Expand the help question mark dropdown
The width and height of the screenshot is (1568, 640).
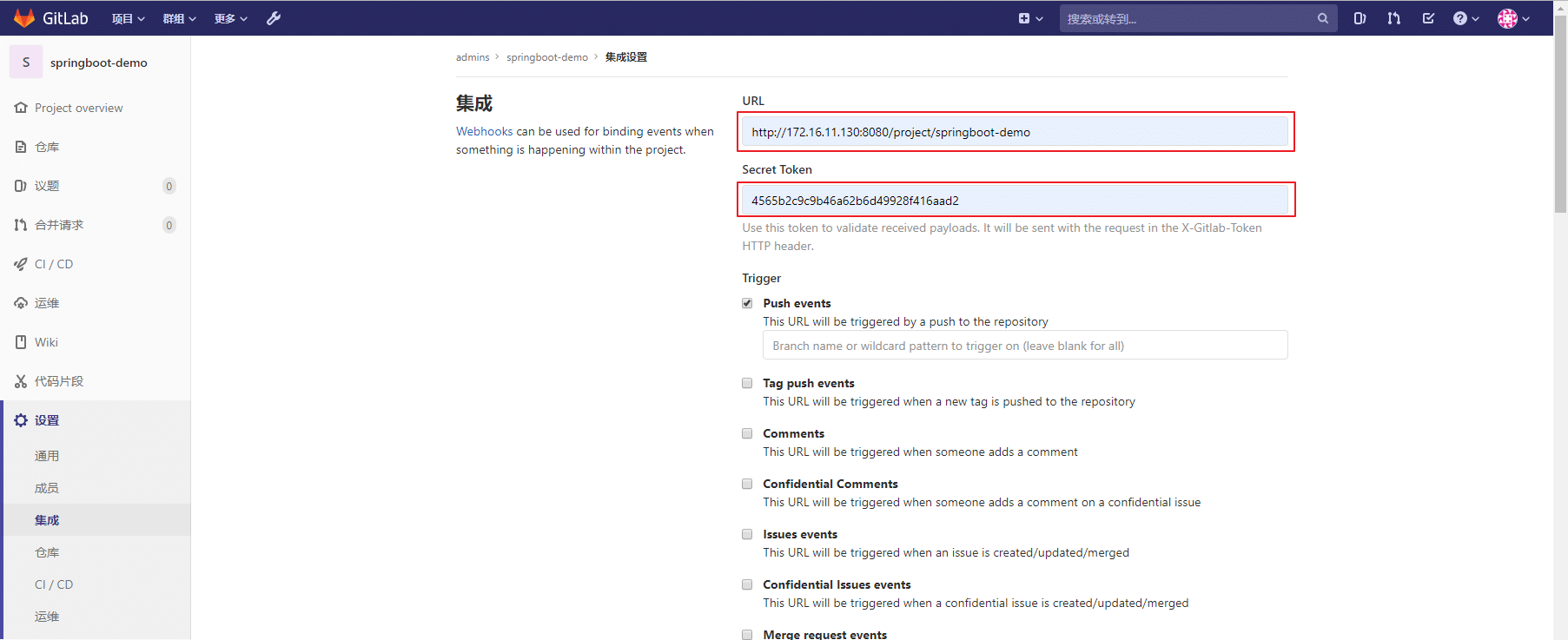(1465, 18)
